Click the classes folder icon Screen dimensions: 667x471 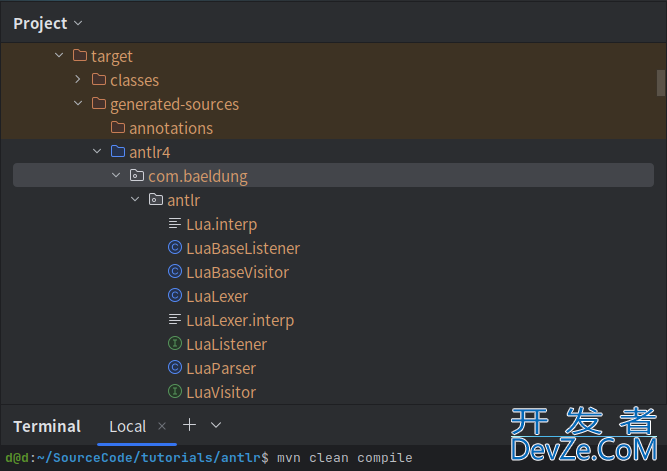(x=99, y=80)
